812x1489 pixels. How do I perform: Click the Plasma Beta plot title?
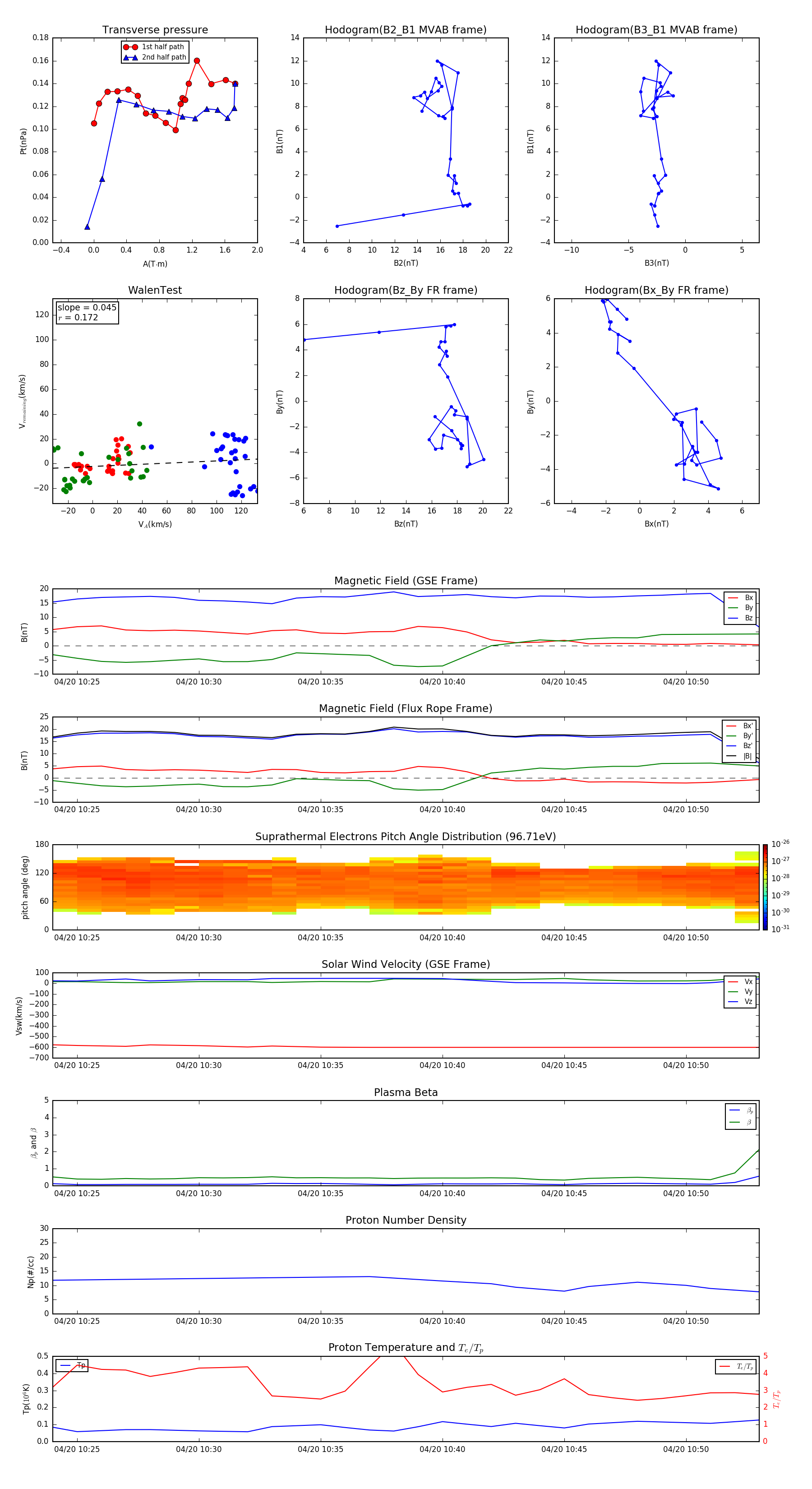tap(405, 1092)
